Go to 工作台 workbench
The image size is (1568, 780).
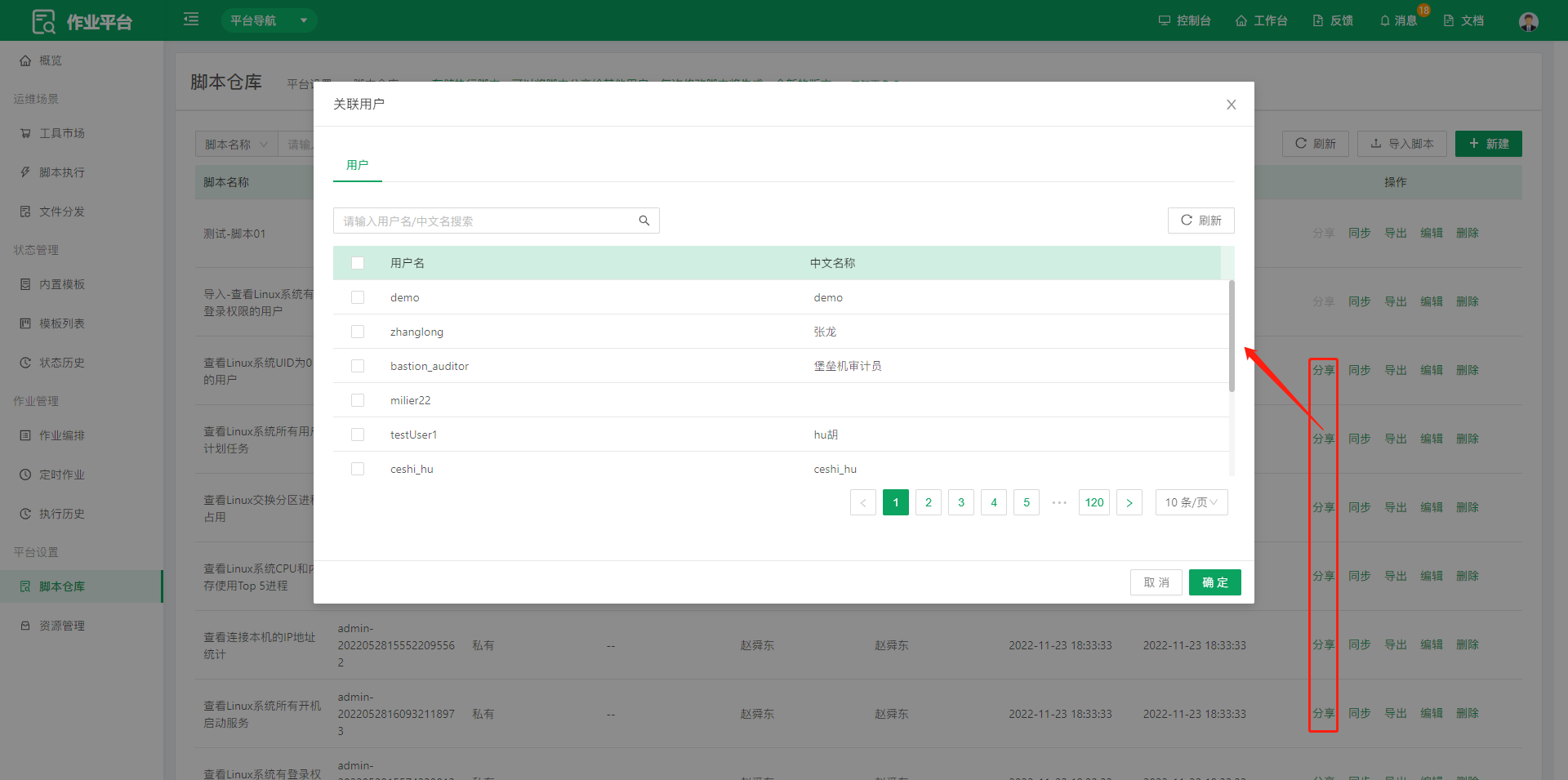[x=1261, y=20]
